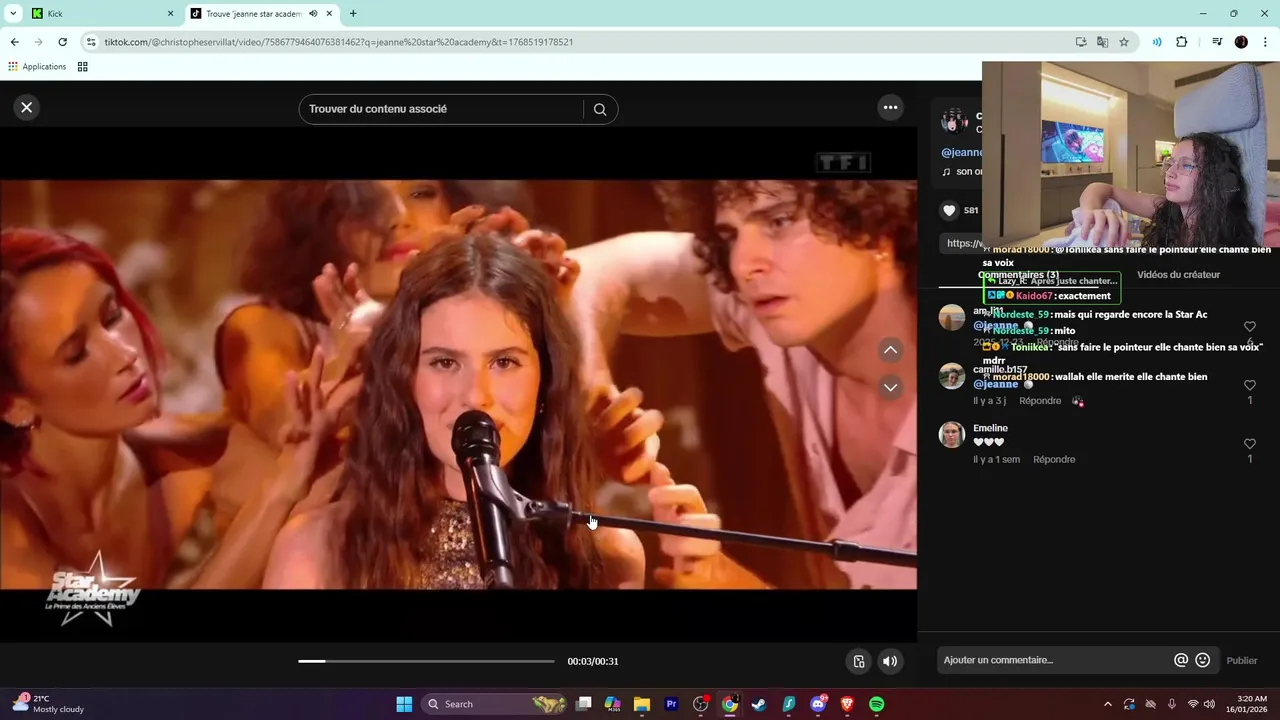Click the picture-in-picture icon beside volume
Viewport: 1280px width, 720px height.
(x=858, y=661)
